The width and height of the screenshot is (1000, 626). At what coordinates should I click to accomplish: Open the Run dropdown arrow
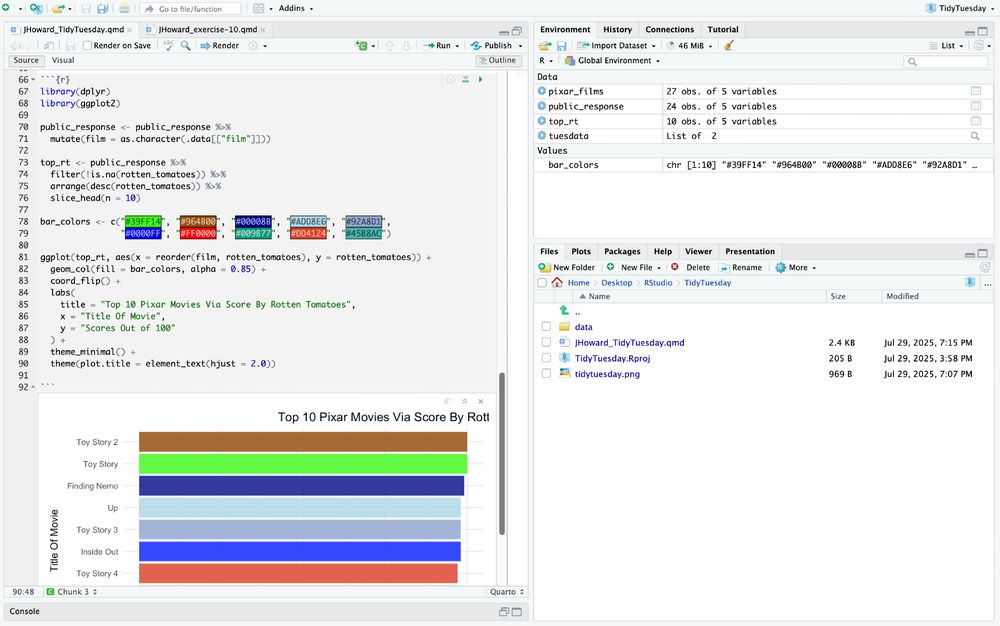tap(457, 46)
